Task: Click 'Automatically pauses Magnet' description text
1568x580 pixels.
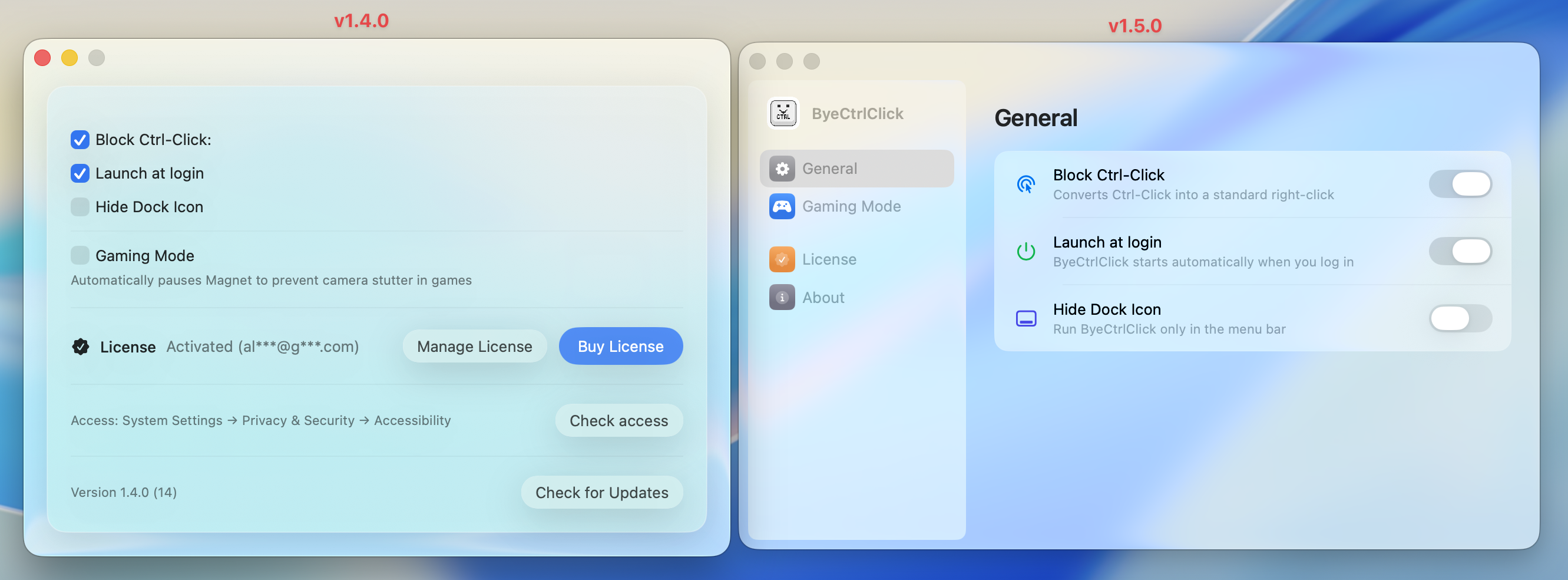Action: coord(271,280)
